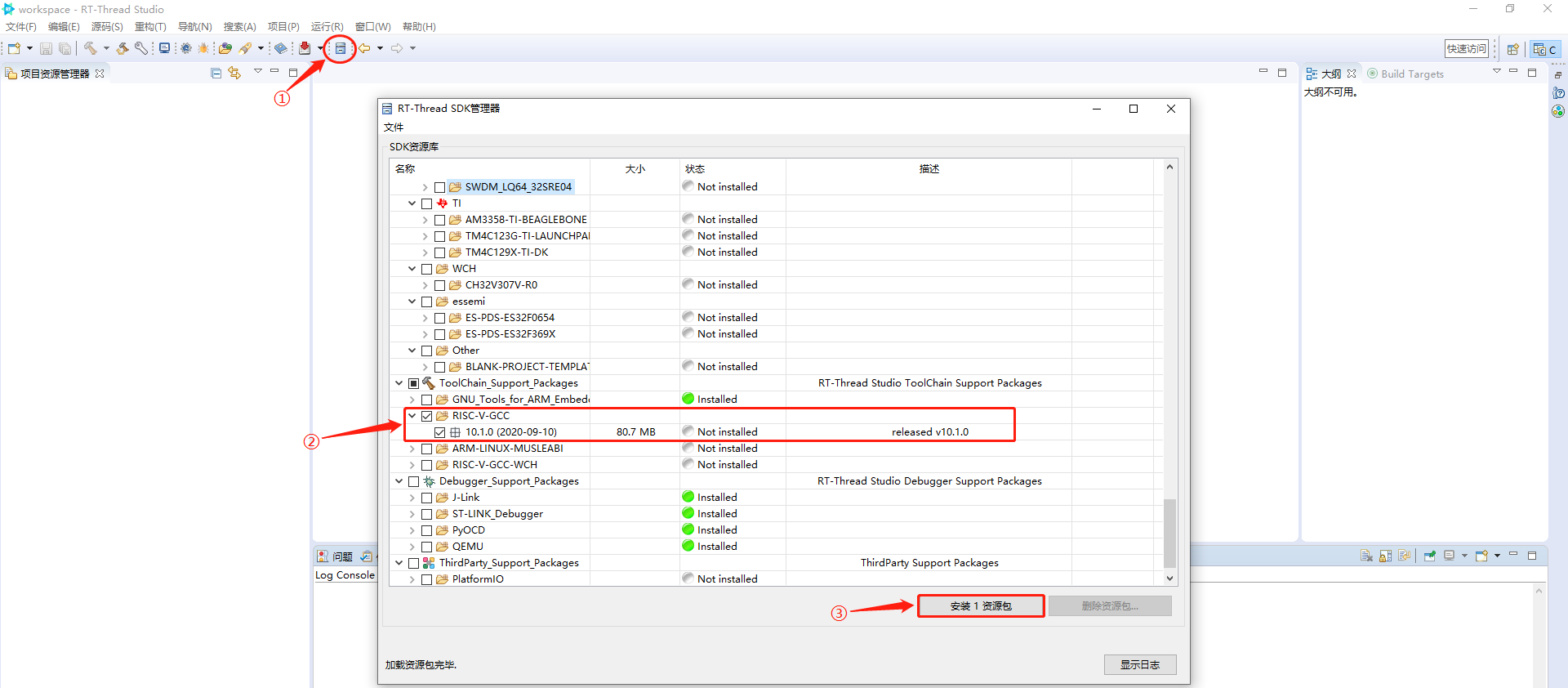Click the Build hammer toolbar icon
The width and height of the screenshot is (1568, 688).
[x=90, y=48]
